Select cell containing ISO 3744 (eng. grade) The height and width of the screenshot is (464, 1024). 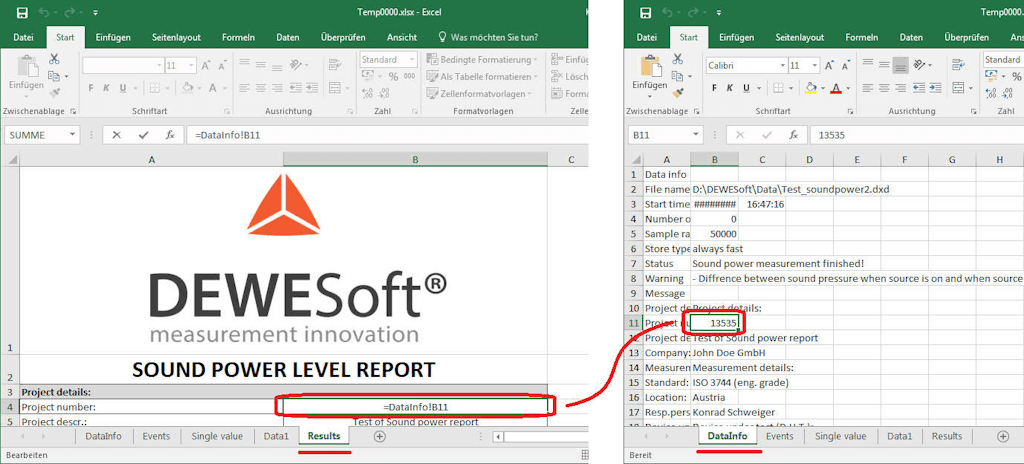click(743, 382)
